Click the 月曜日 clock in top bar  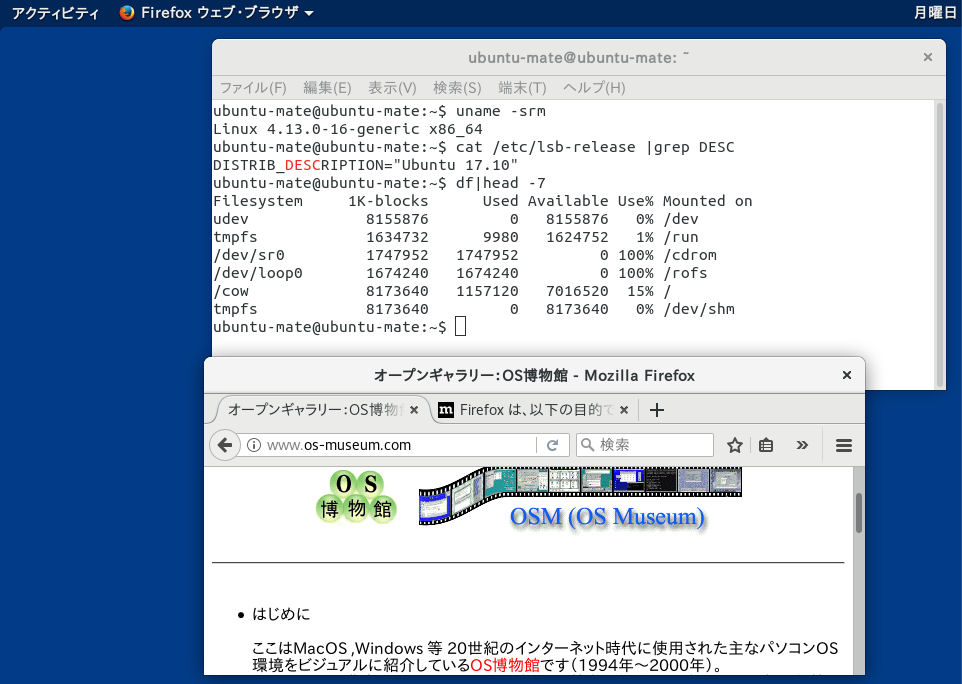[935, 13]
